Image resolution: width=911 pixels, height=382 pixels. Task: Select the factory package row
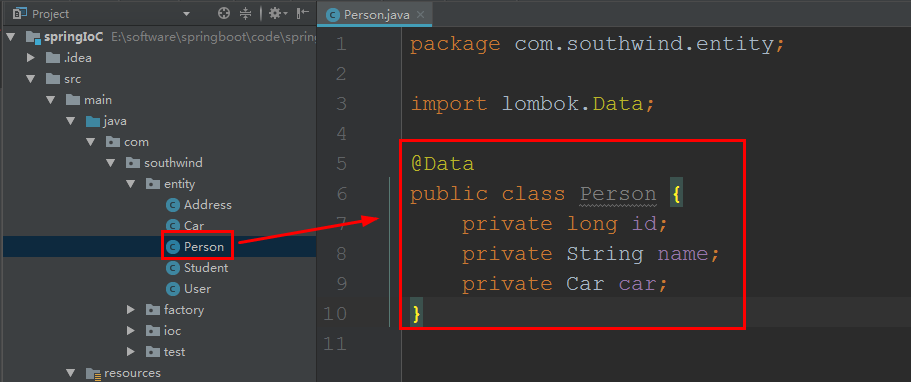(159, 309)
